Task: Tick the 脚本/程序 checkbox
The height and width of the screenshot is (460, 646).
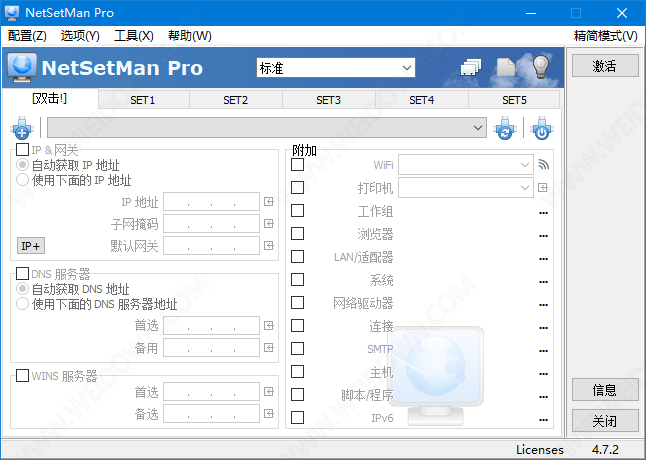Action: point(297,395)
